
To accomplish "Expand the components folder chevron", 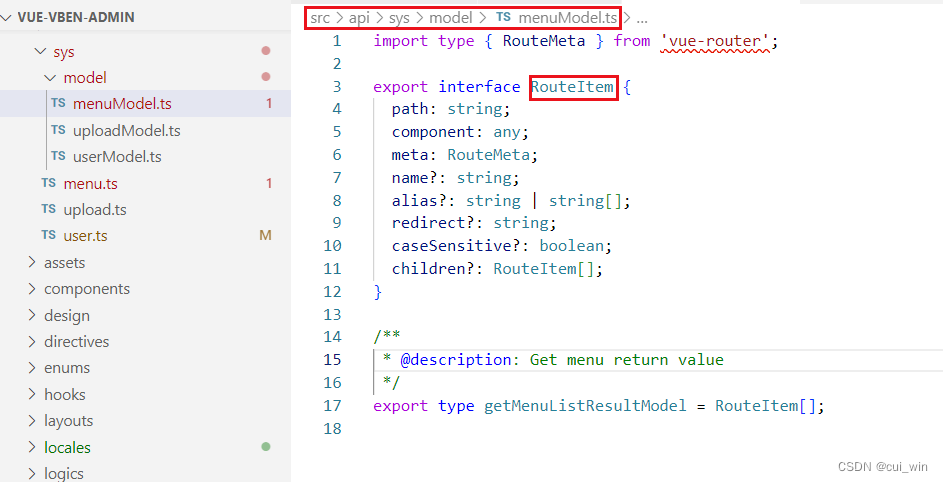I will click(32, 289).
